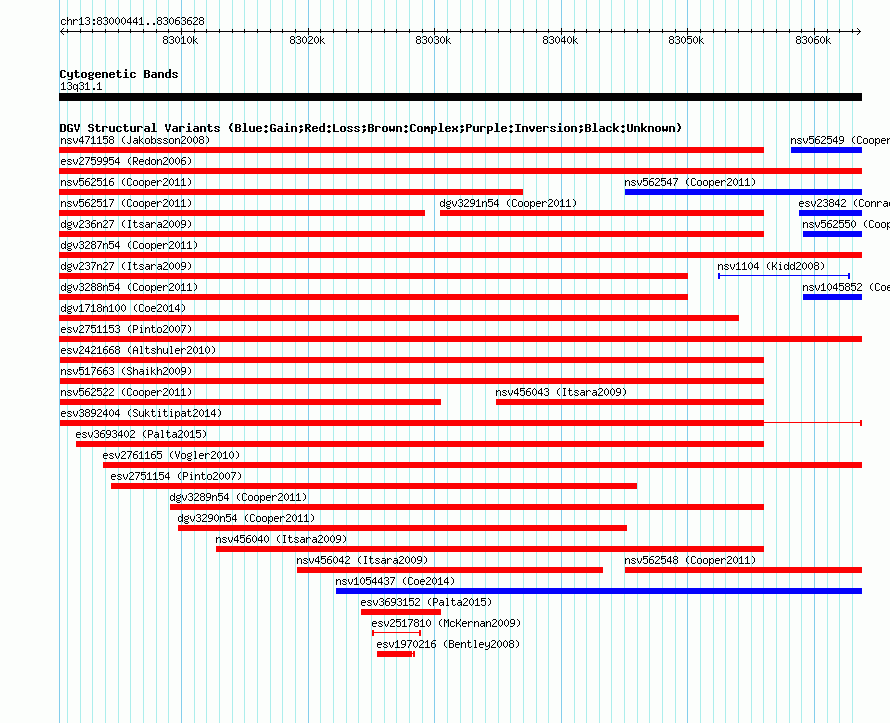This screenshot has height=723, width=890.
Task: Click the esv2751153 (Pinto2007) label
Action: click(x=126, y=329)
